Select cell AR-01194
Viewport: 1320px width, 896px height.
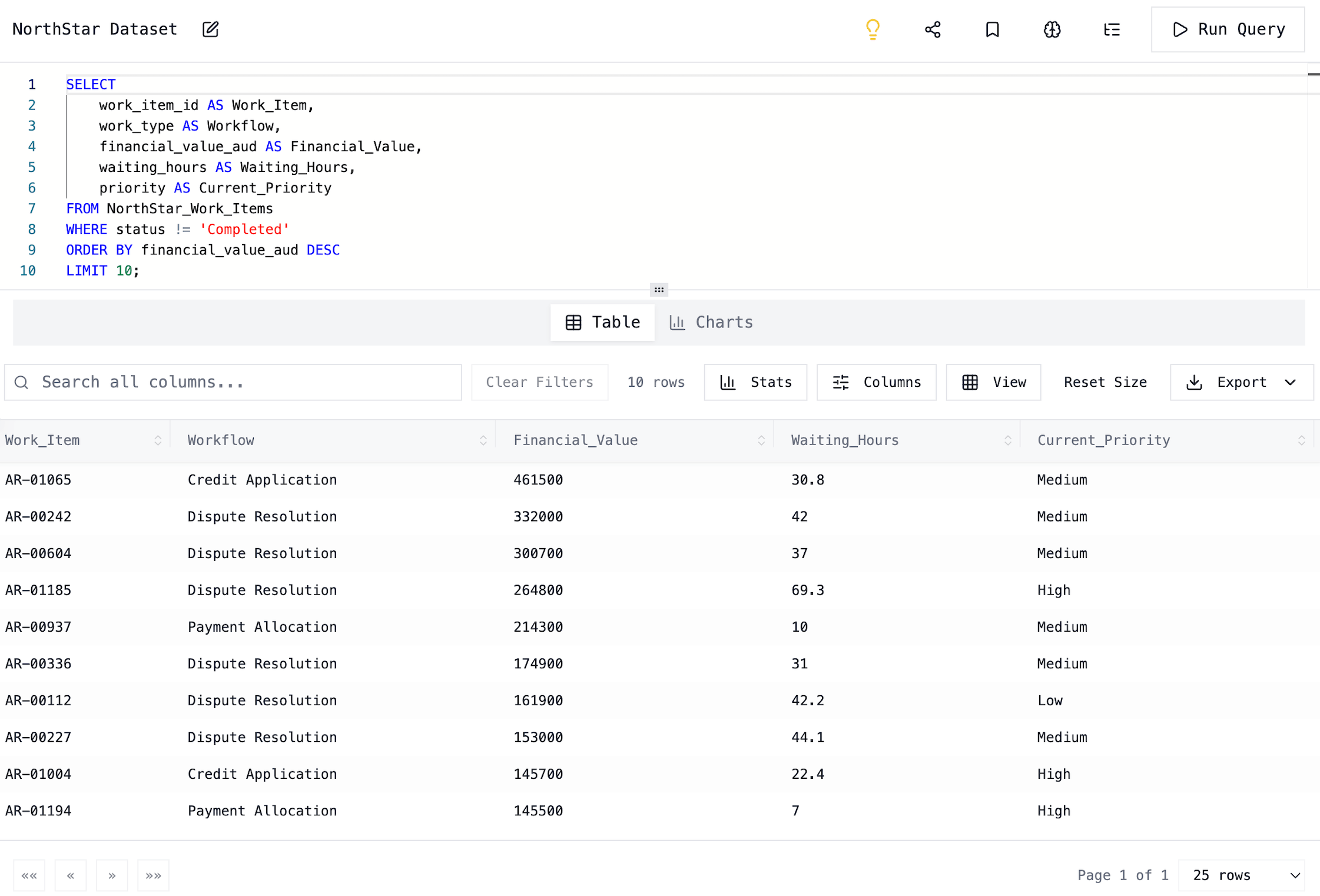(38, 811)
